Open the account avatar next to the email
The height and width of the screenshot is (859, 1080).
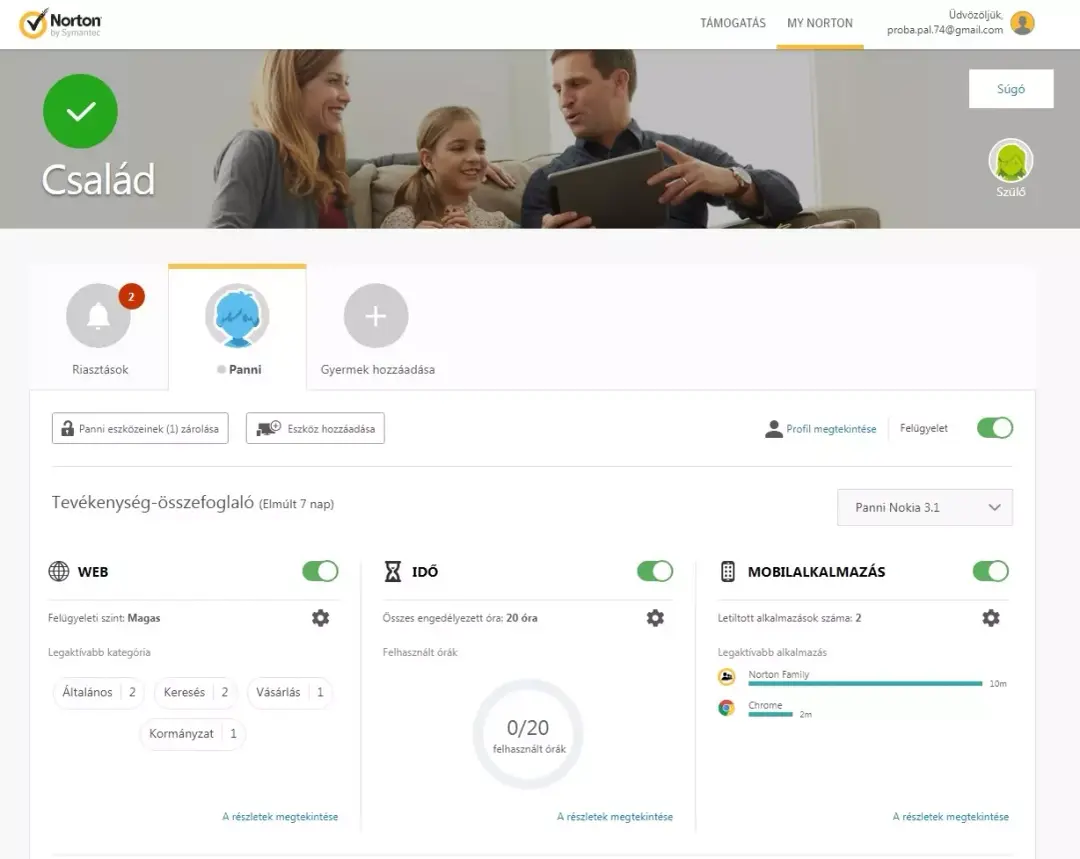1022,23
